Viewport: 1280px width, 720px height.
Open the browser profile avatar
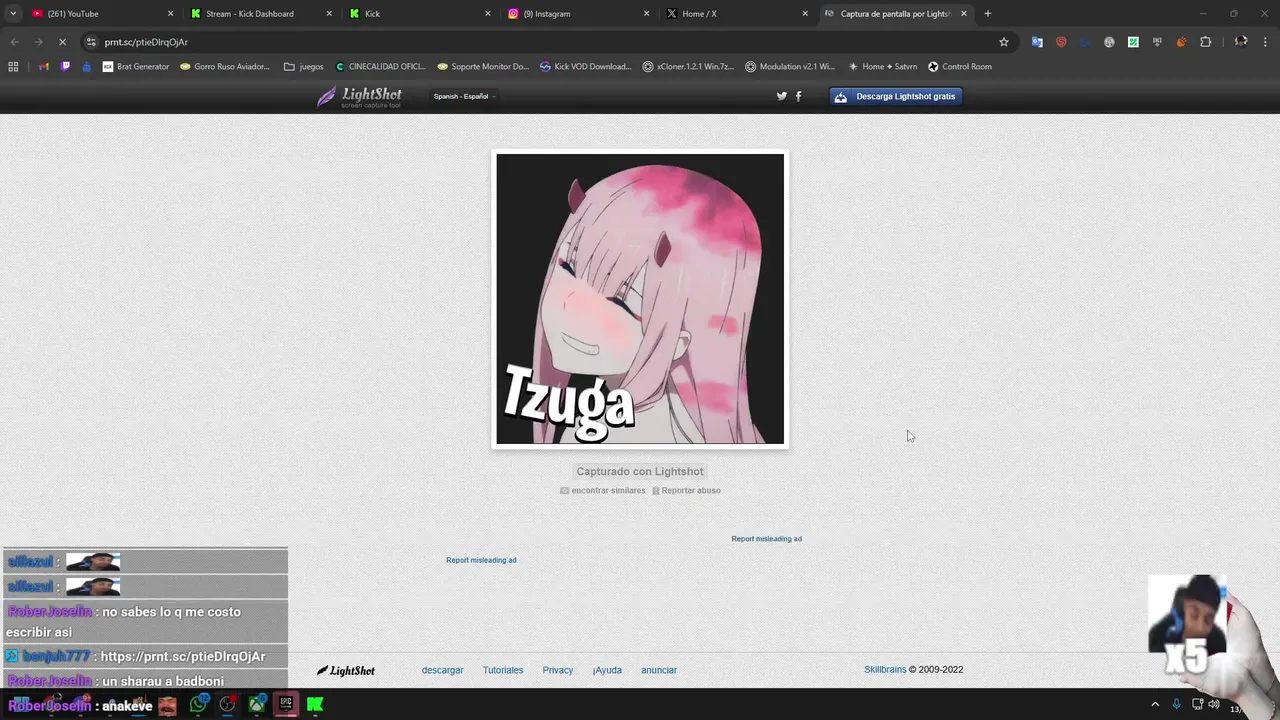pyautogui.click(x=1241, y=42)
